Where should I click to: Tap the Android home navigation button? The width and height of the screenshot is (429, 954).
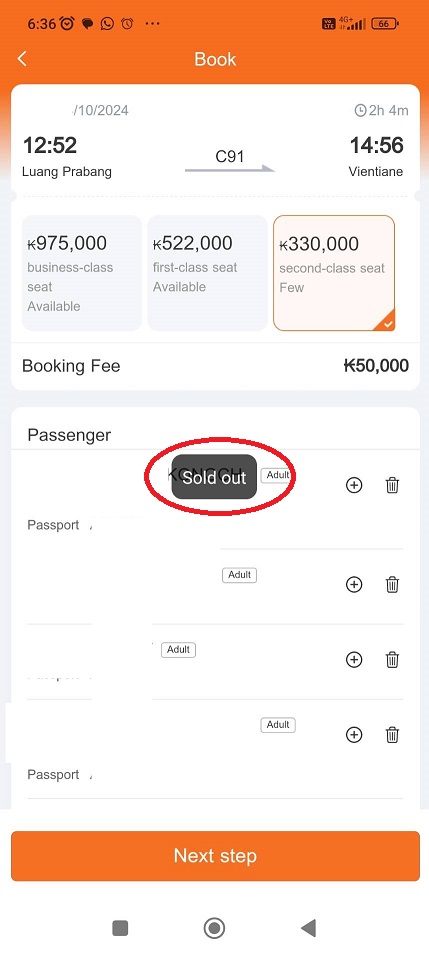[x=214, y=928]
